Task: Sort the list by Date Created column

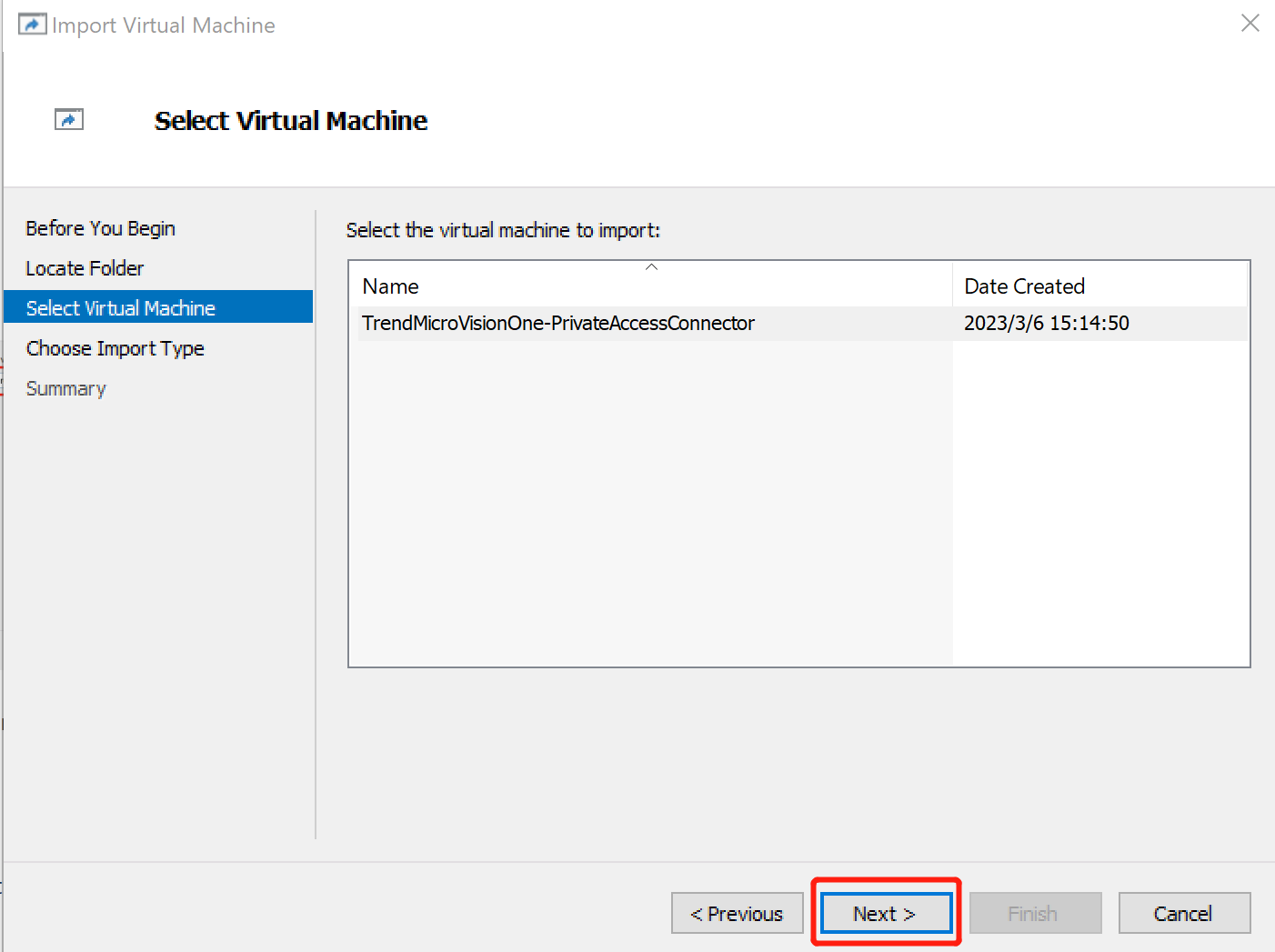Action: (x=1024, y=286)
